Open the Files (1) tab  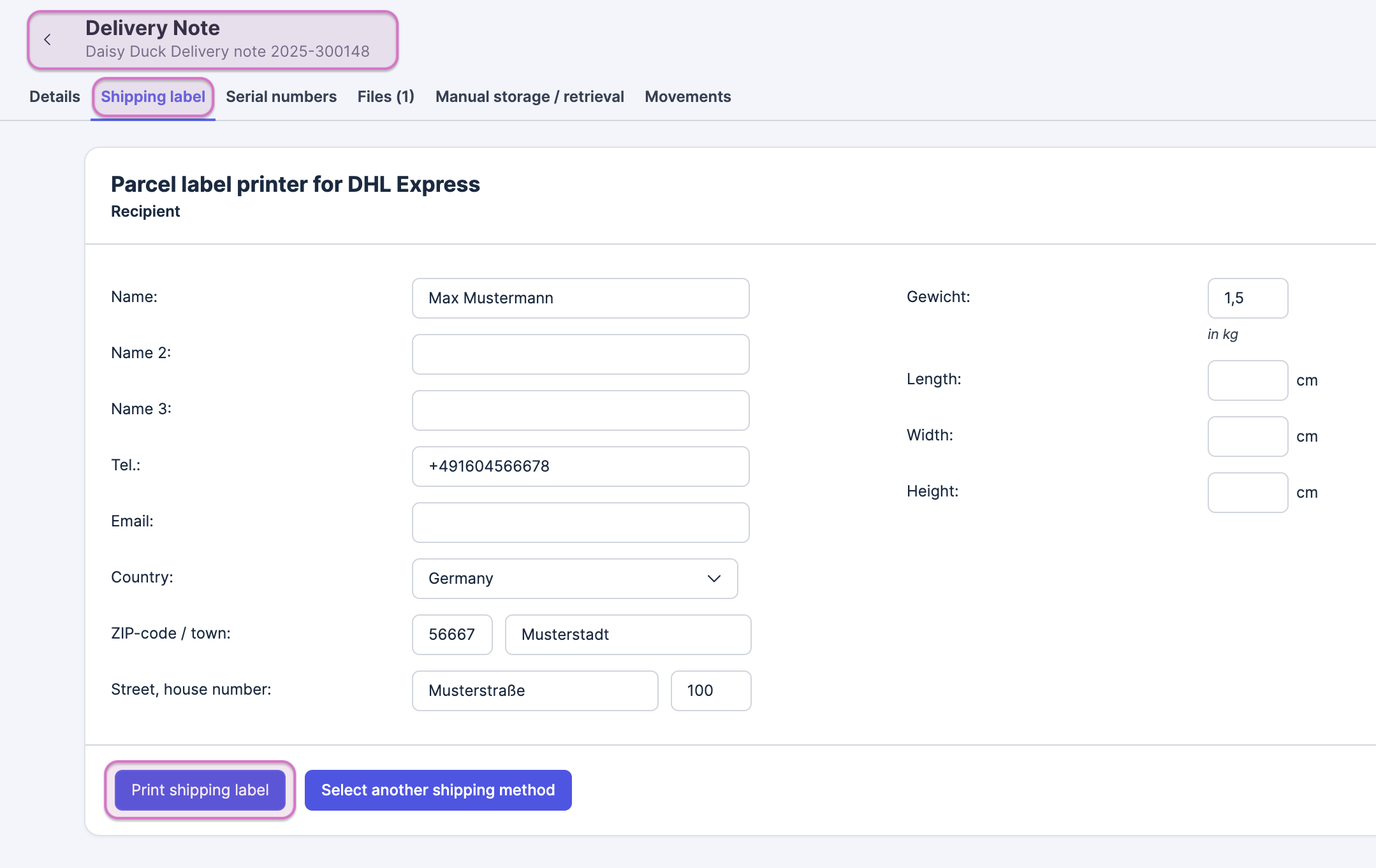pyautogui.click(x=386, y=97)
